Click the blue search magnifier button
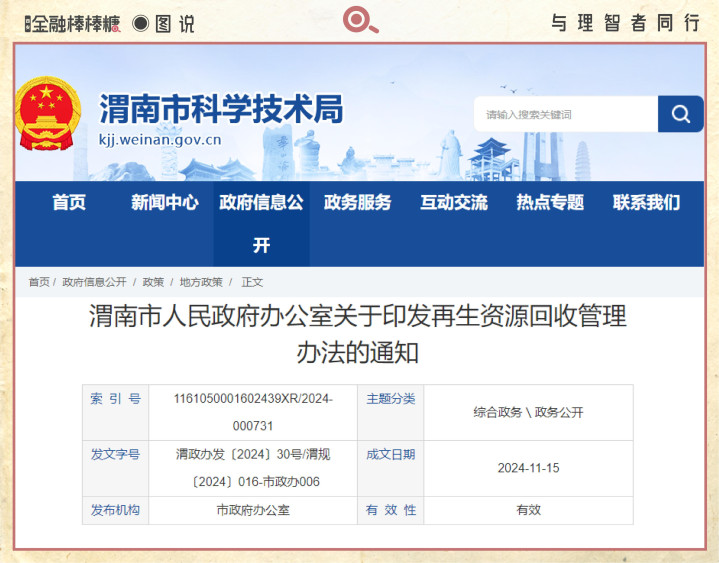The width and height of the screenshot is (719, 563). (680, 114)
